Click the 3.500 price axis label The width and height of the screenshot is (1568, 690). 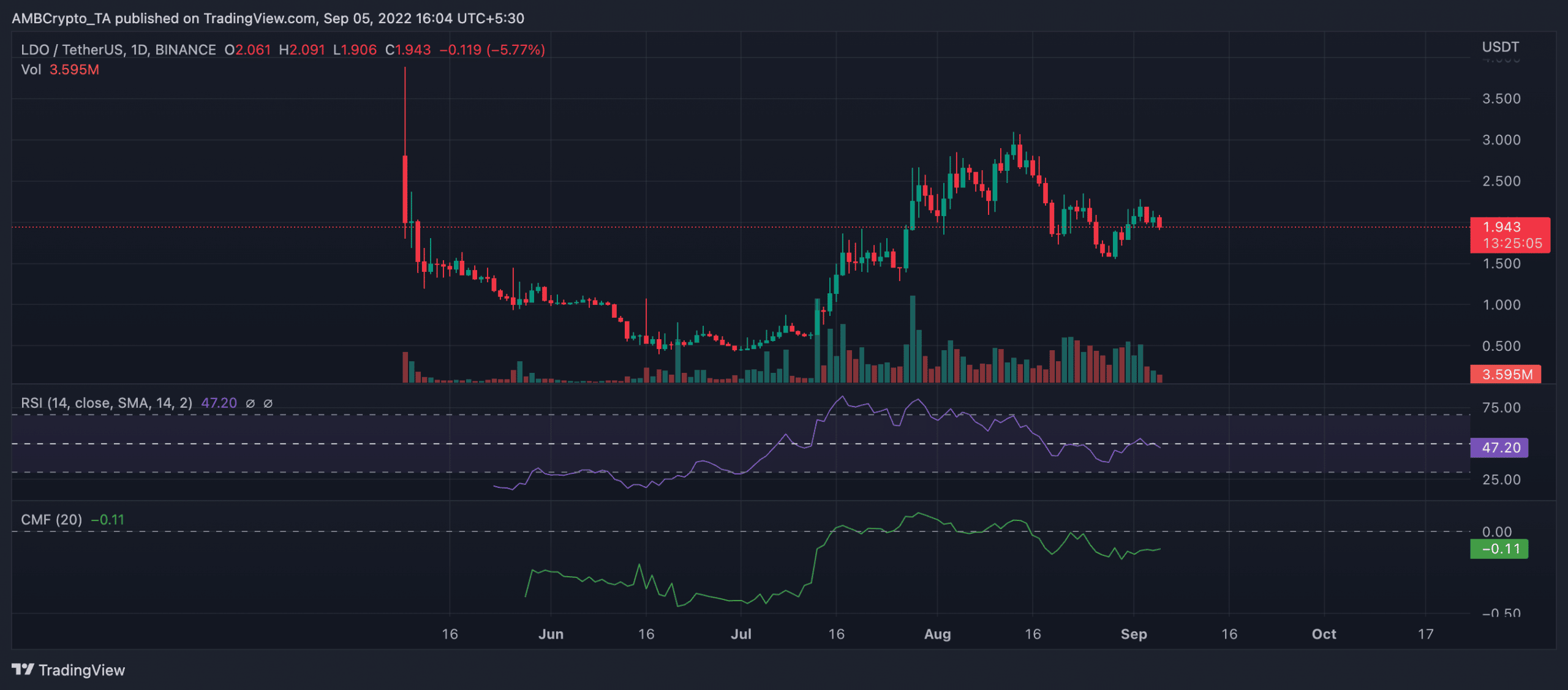coord(1501,99)
